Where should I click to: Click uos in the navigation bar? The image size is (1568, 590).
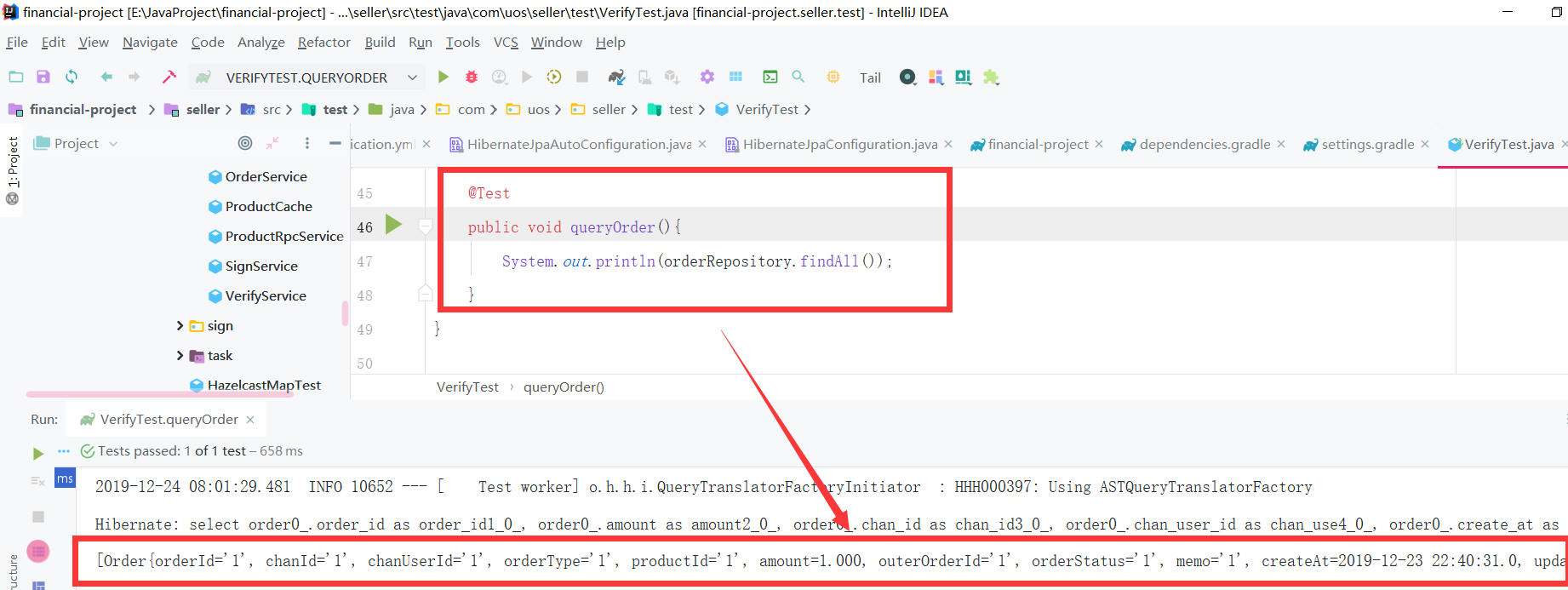tap(538, 109)
